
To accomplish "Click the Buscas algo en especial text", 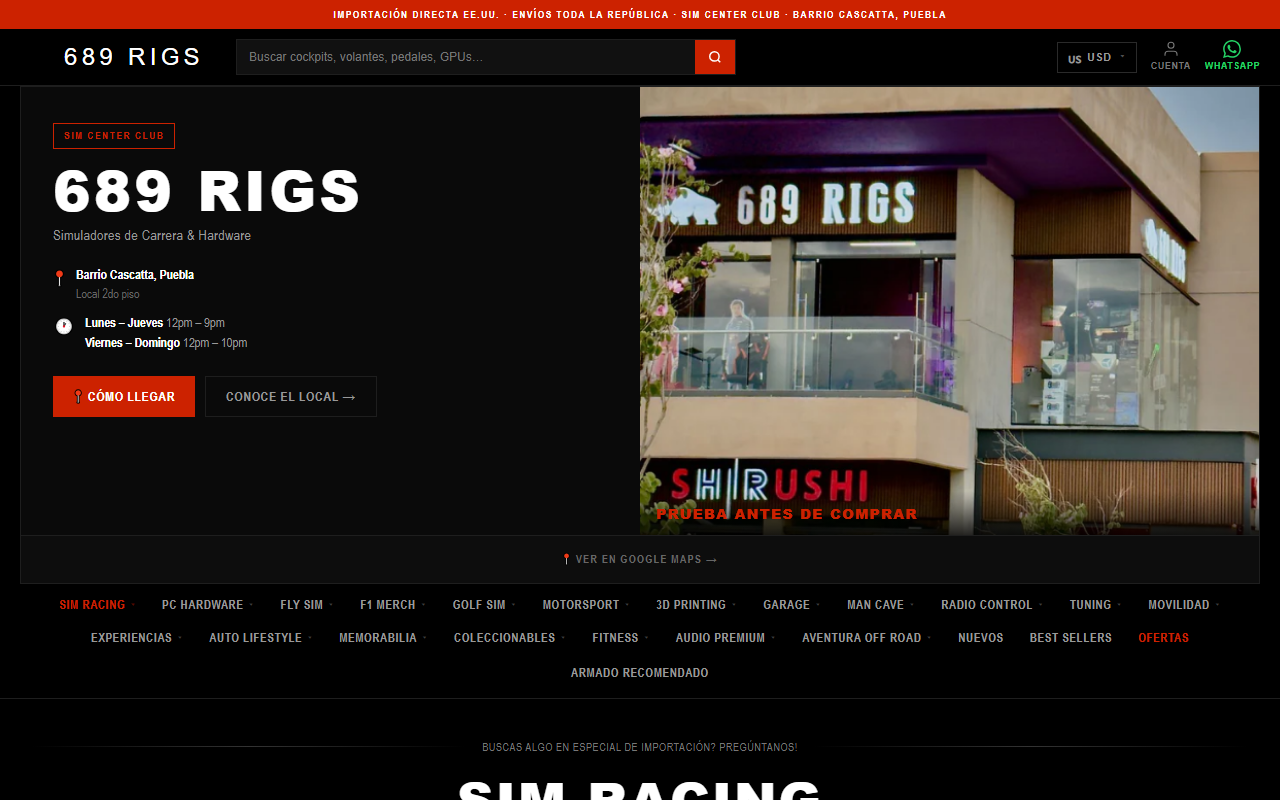I will (640, 747).
